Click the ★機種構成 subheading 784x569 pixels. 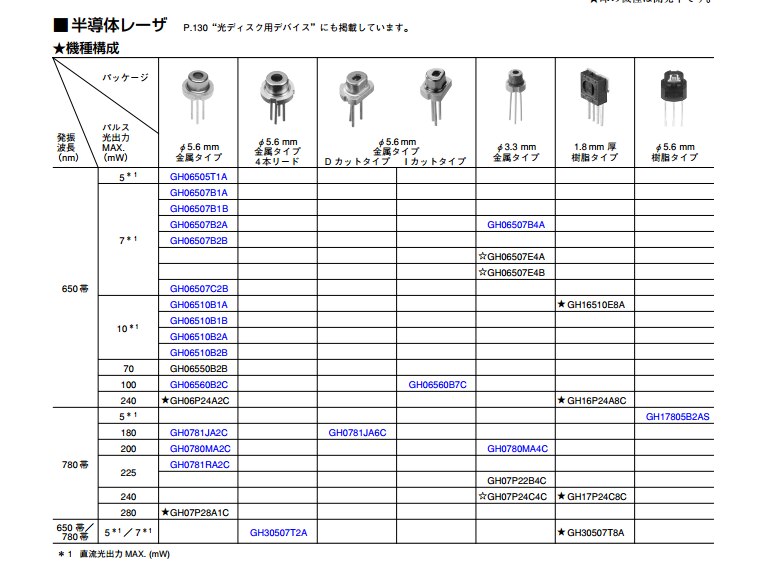[x=86, y=48]
